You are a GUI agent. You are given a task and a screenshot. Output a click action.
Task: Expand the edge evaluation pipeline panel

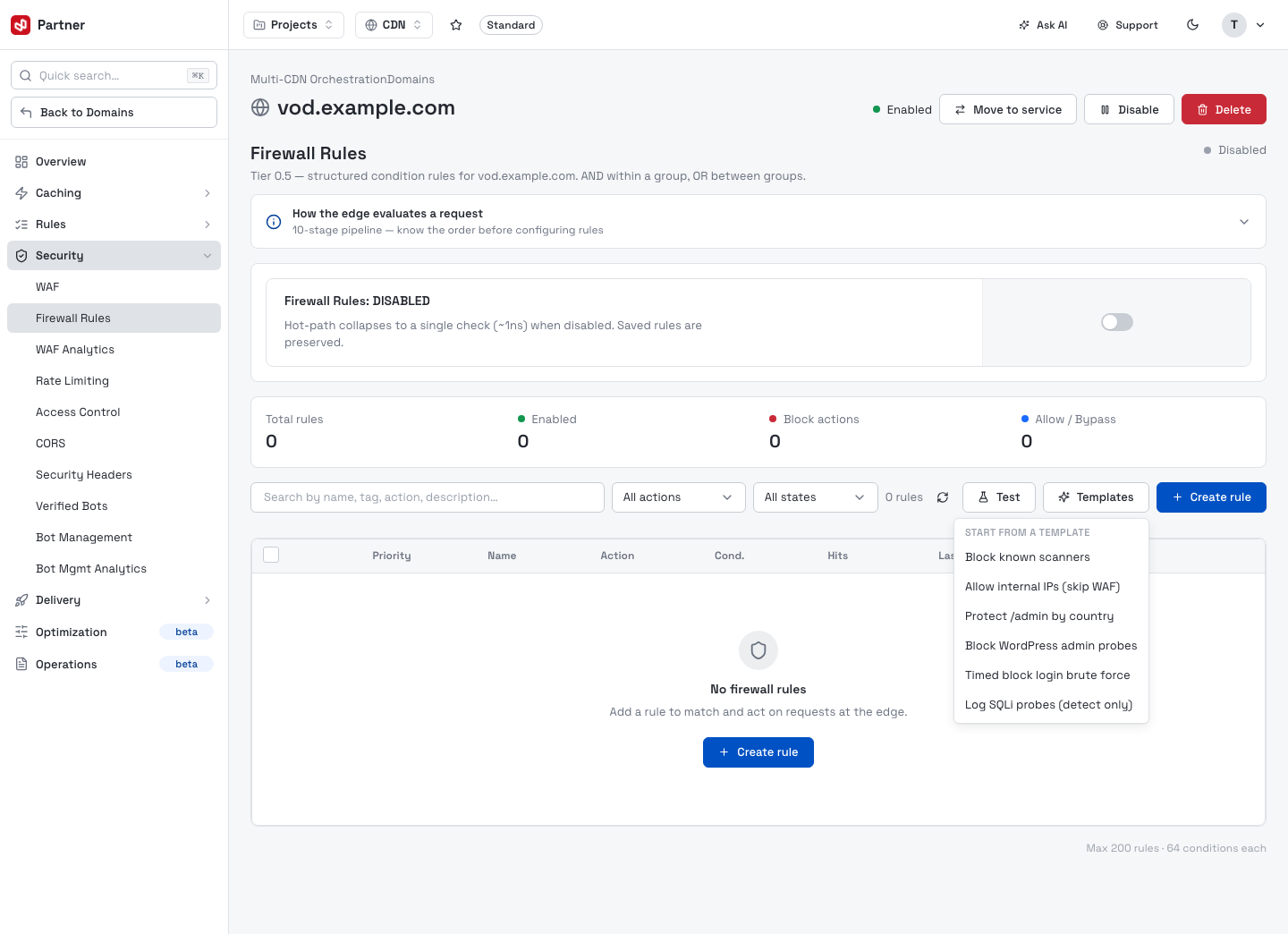1243,222
